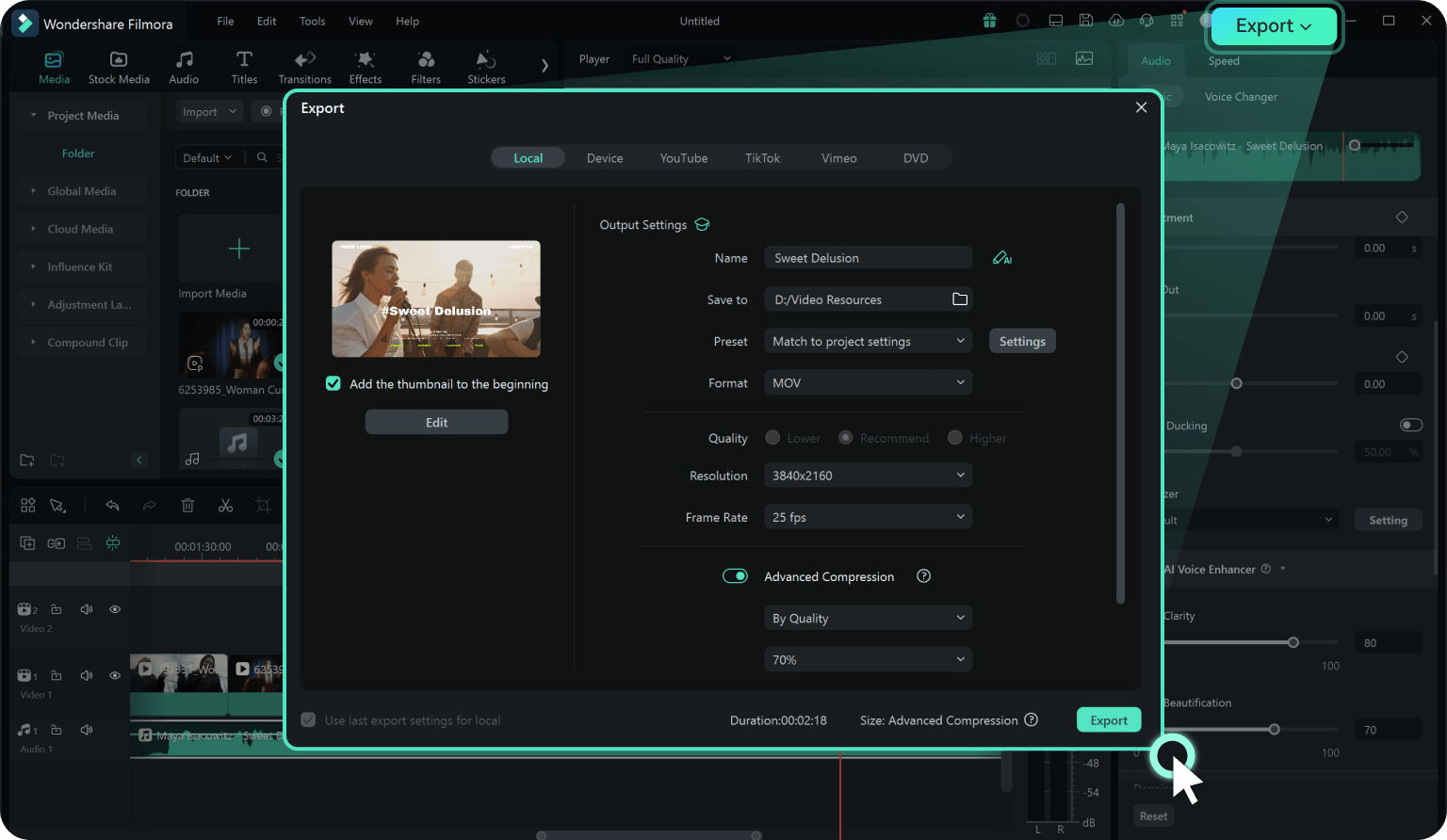Click the Export button in dialog

point(1109,719)
